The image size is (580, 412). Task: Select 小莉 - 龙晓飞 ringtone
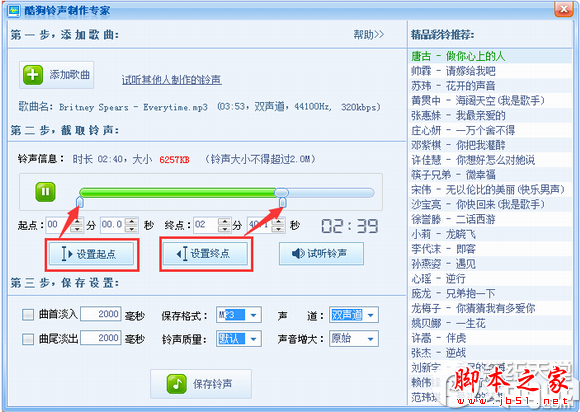490,234
